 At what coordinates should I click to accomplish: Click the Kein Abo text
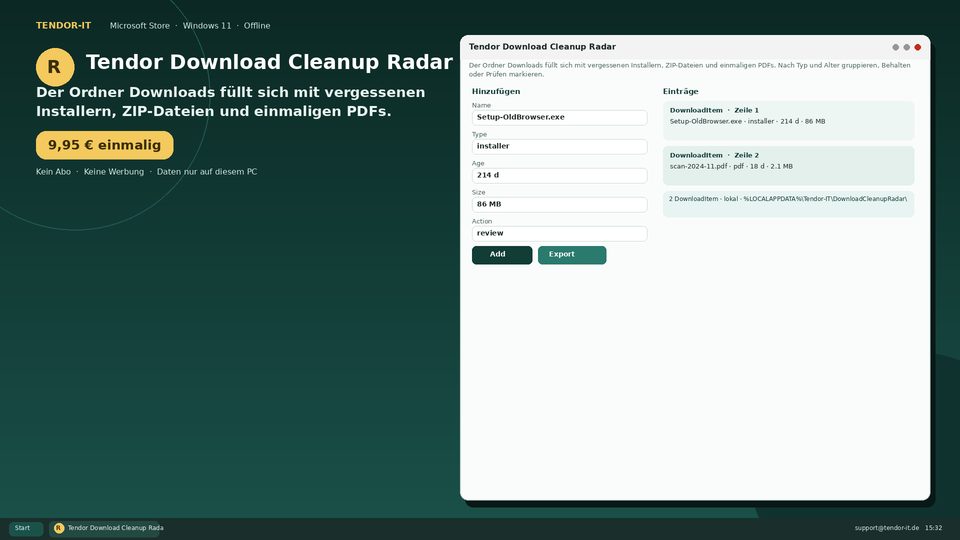coord(53,172)
